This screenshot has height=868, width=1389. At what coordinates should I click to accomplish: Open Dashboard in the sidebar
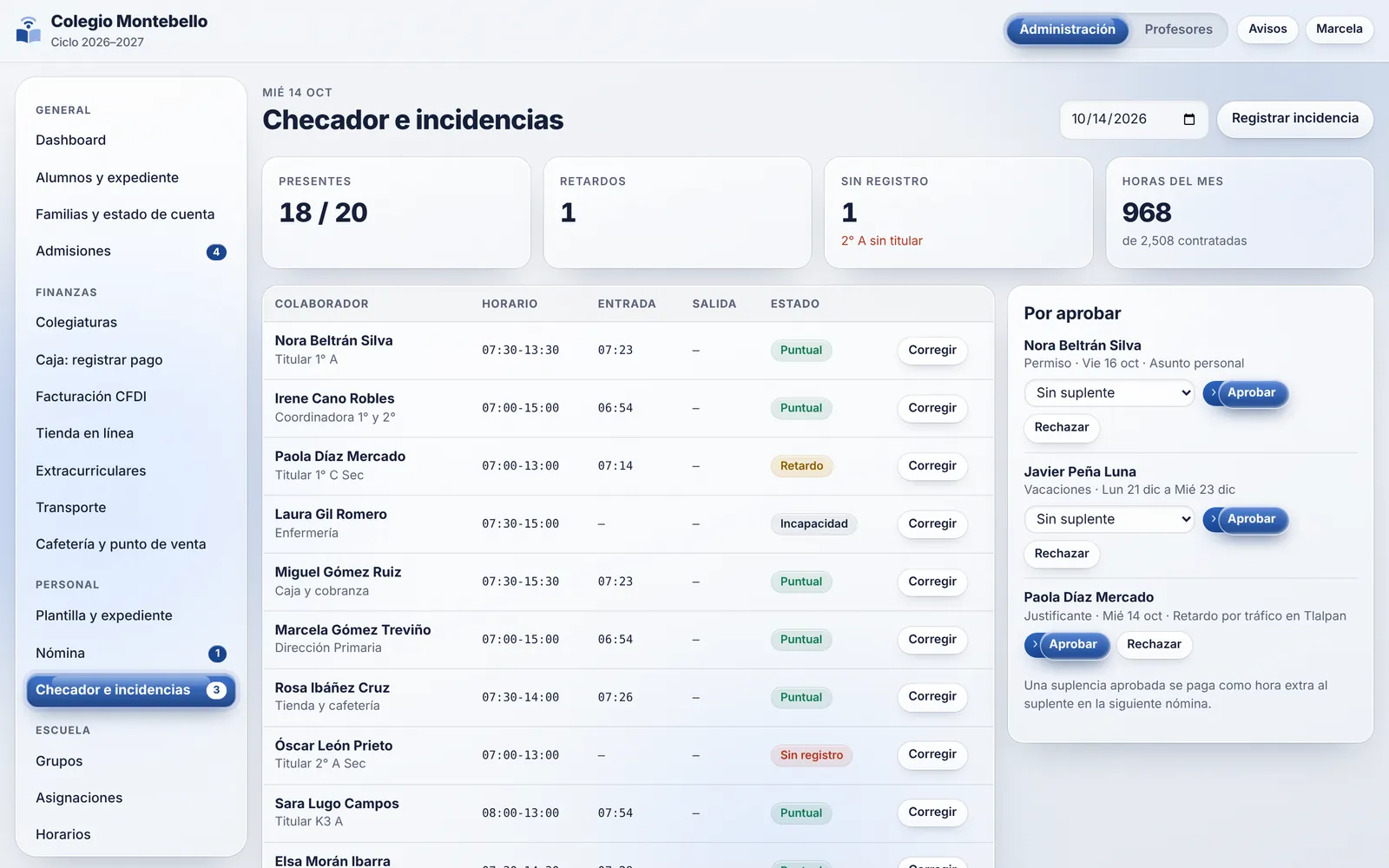(131, 141)
